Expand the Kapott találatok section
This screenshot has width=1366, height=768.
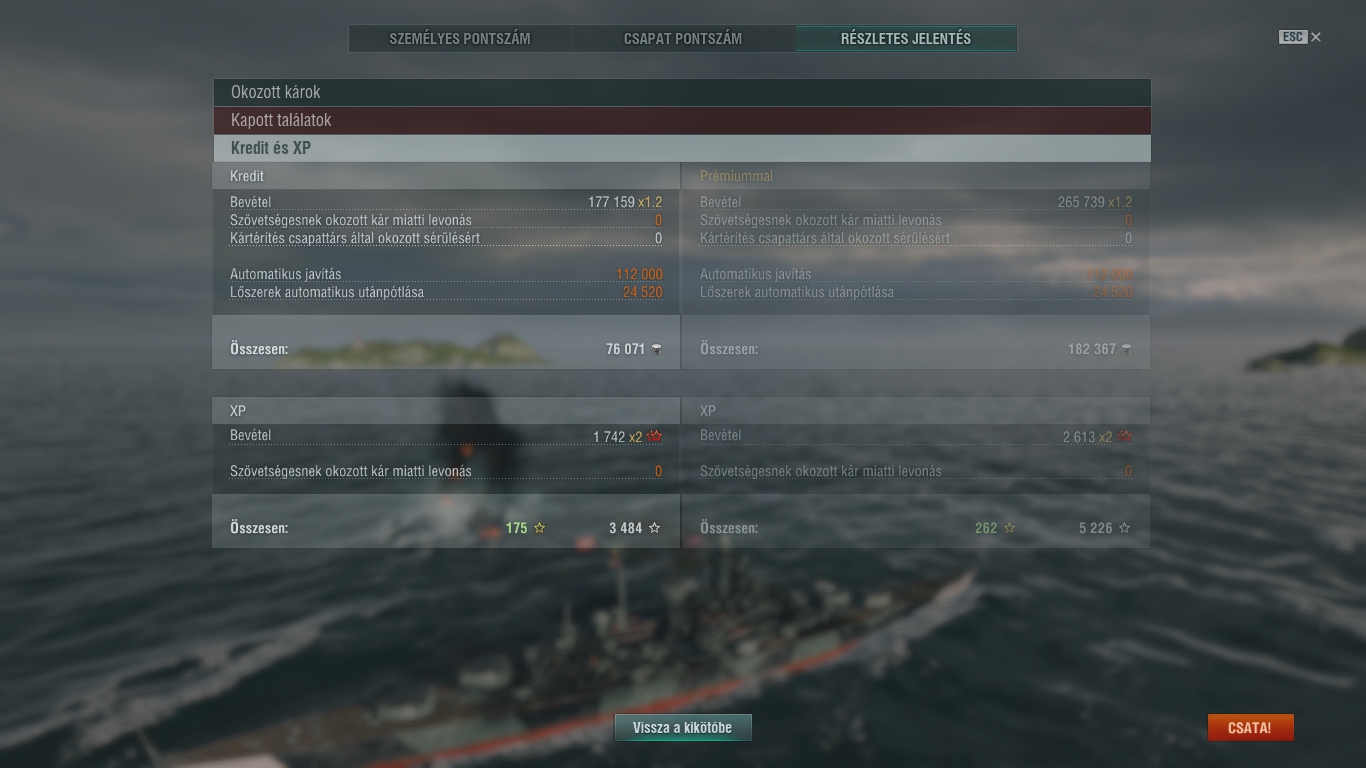(682, 120)
